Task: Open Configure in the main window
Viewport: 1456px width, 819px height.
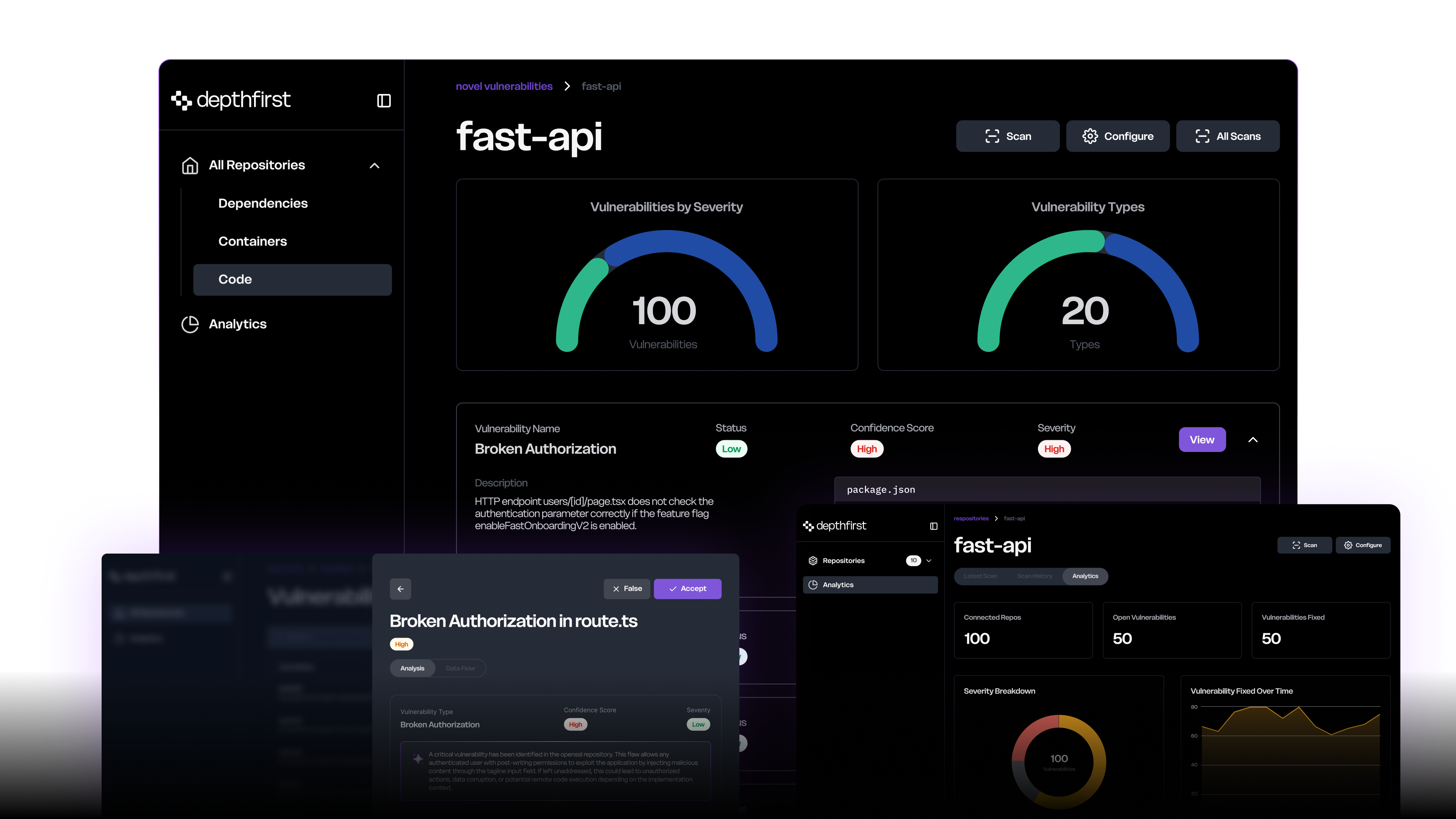Action: [x=1117, y=136]
